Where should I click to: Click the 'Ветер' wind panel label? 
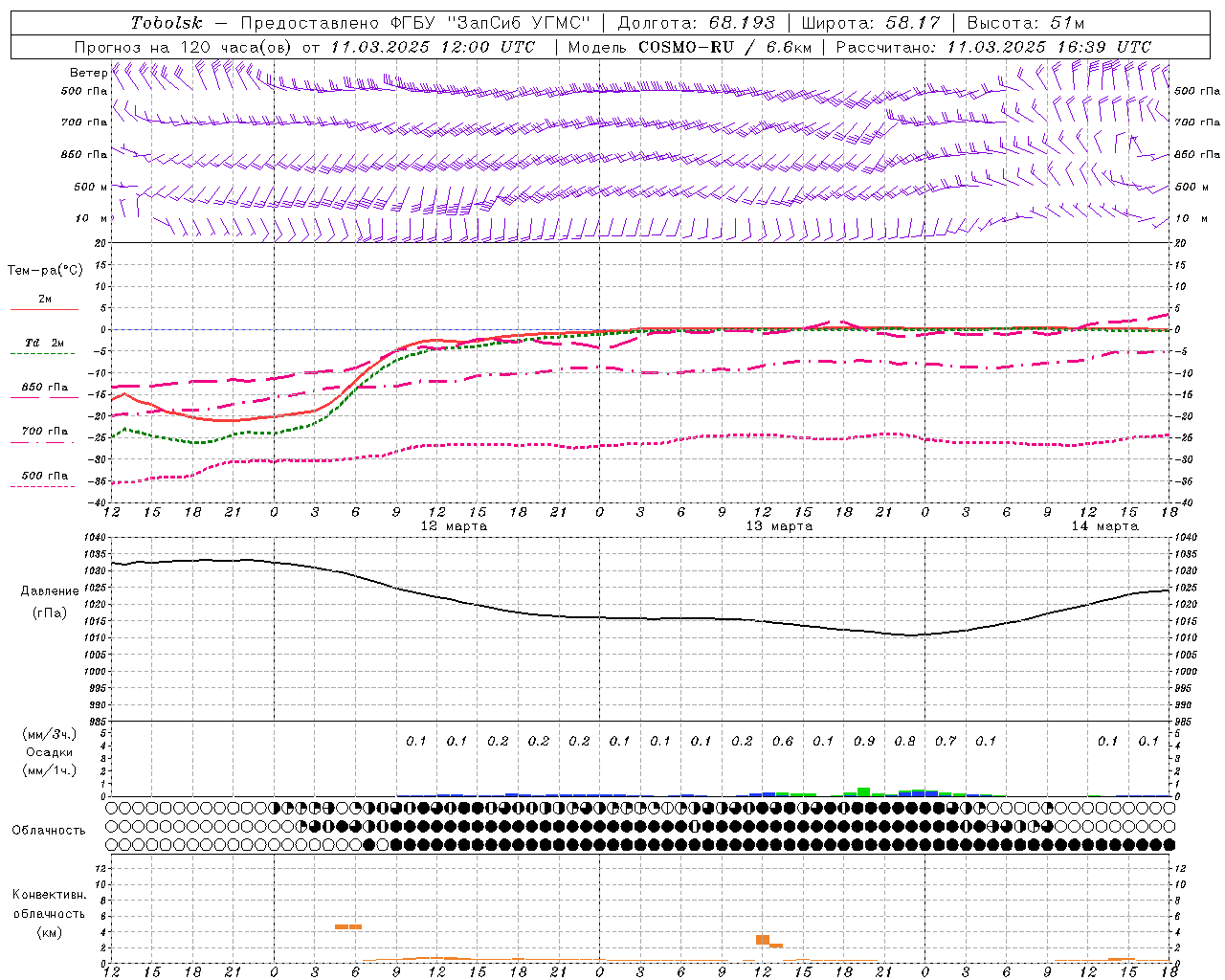click(x=88, y=73)
